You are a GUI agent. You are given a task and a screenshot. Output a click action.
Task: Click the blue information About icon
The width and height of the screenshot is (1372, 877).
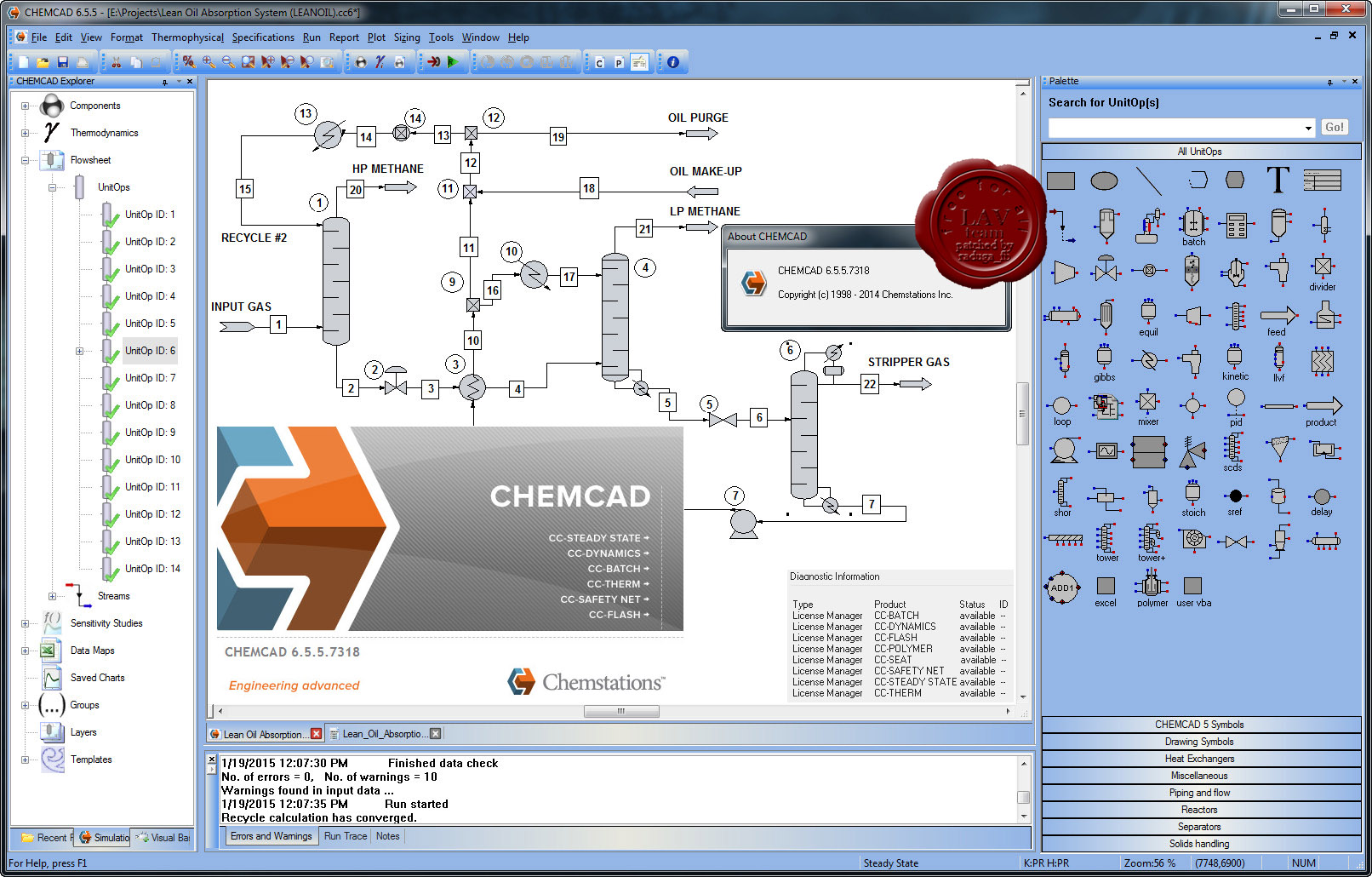click(x=673, y=62)
